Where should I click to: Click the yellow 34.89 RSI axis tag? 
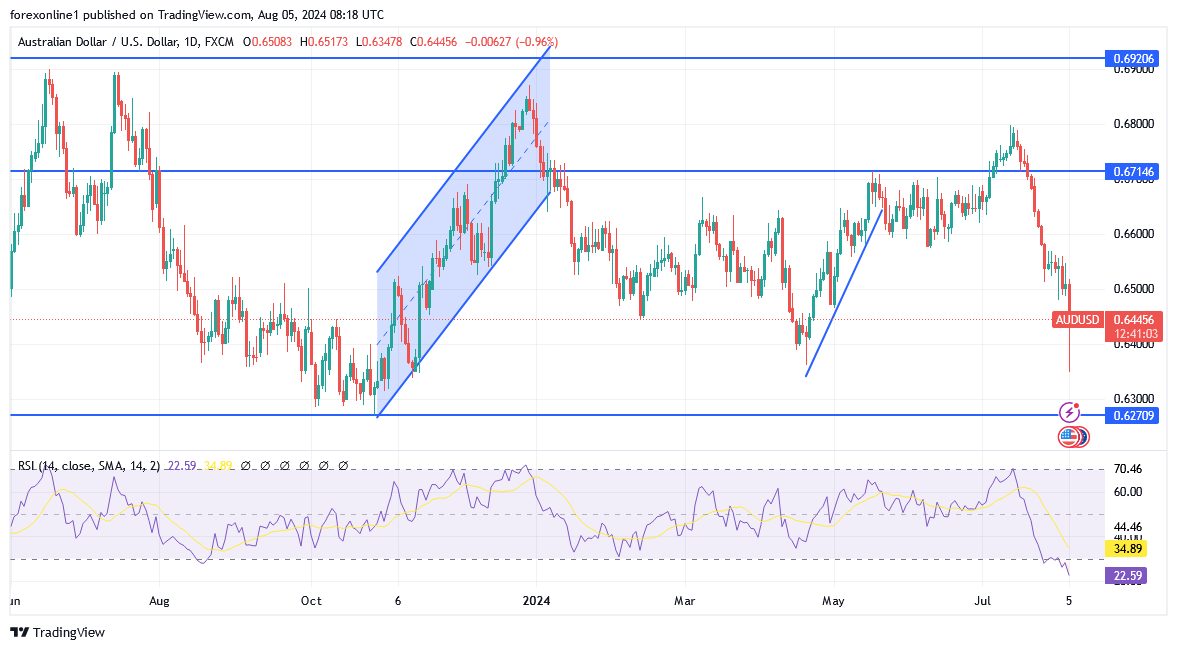point(1127,549)
